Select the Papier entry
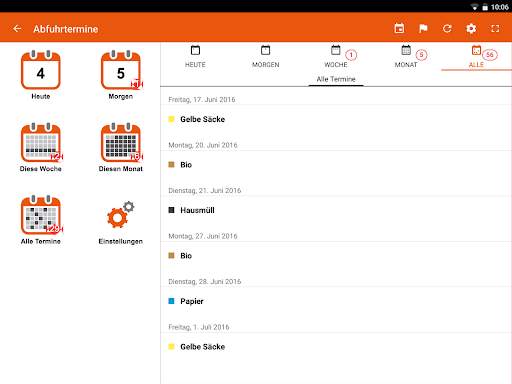The image size is (512, 384). coord(336,301)
